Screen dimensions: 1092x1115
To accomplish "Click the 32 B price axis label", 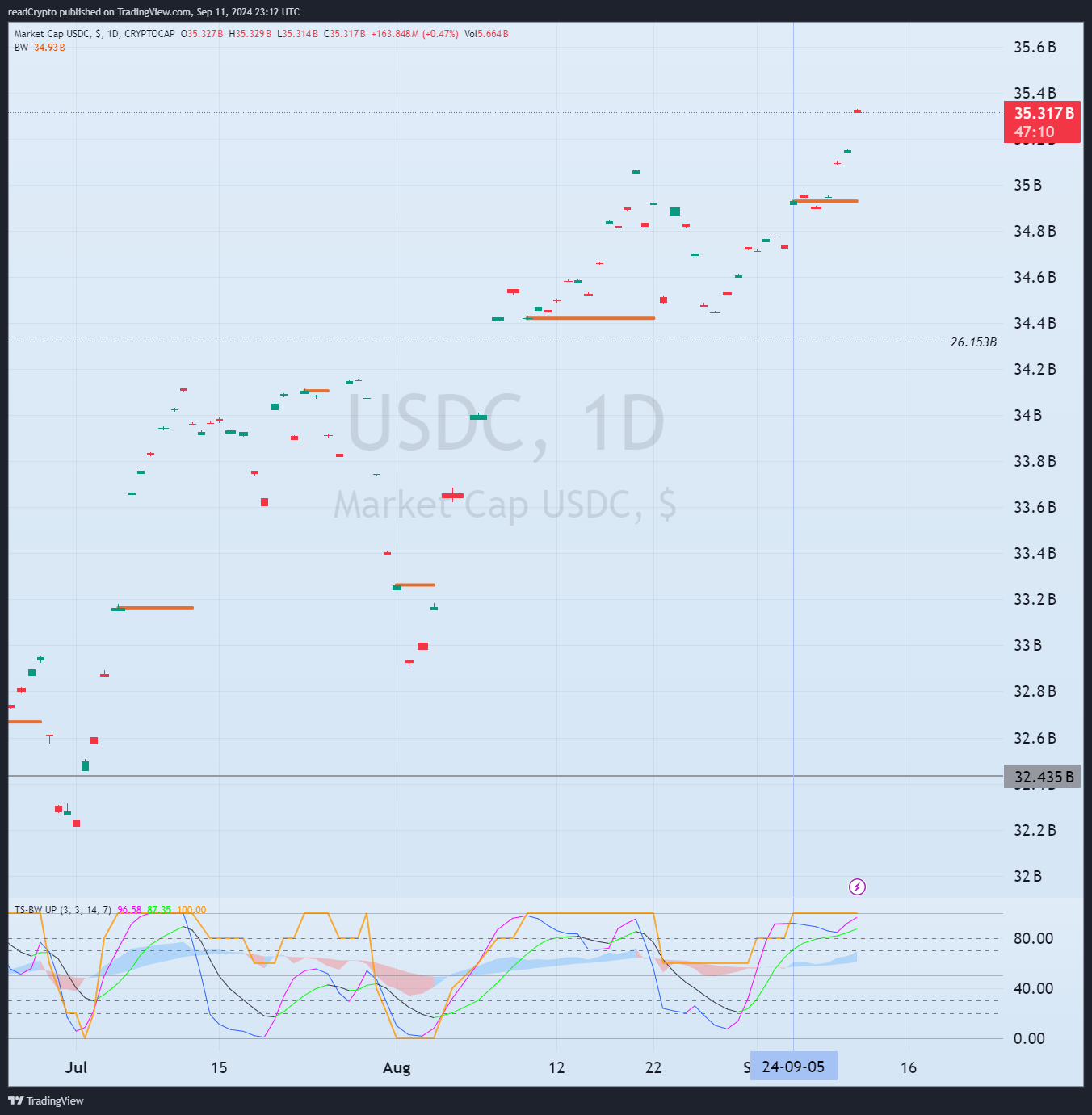I will pos(1027,877).
